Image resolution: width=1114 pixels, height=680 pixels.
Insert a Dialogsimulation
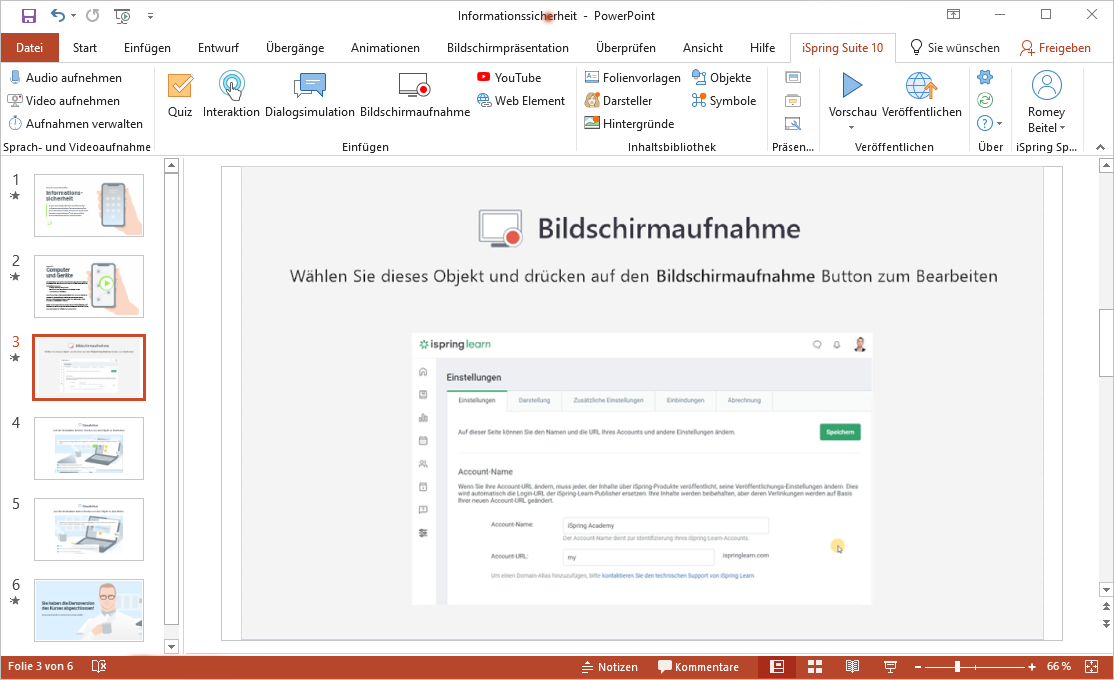pos(310,95)
